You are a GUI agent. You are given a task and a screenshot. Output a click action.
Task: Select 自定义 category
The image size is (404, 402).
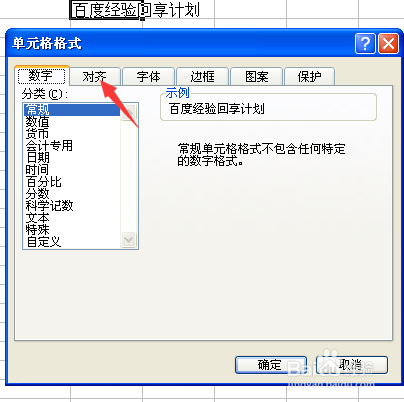point(43,242)
